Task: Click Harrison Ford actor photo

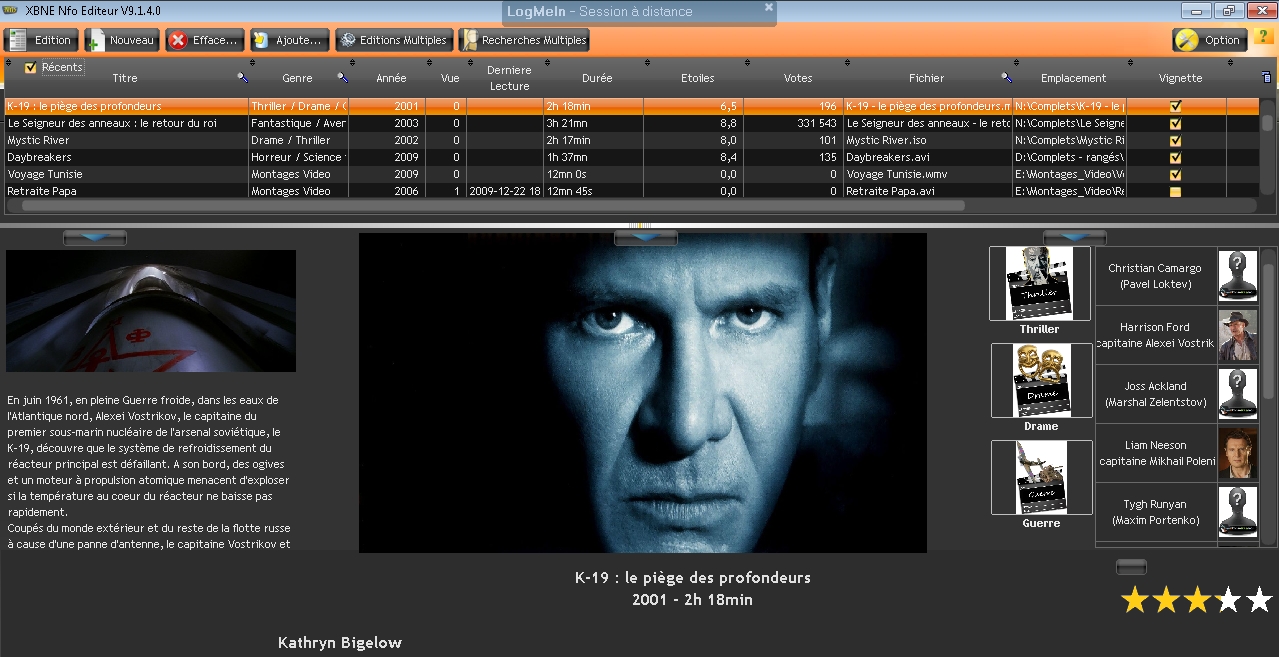Action: 1237,335
